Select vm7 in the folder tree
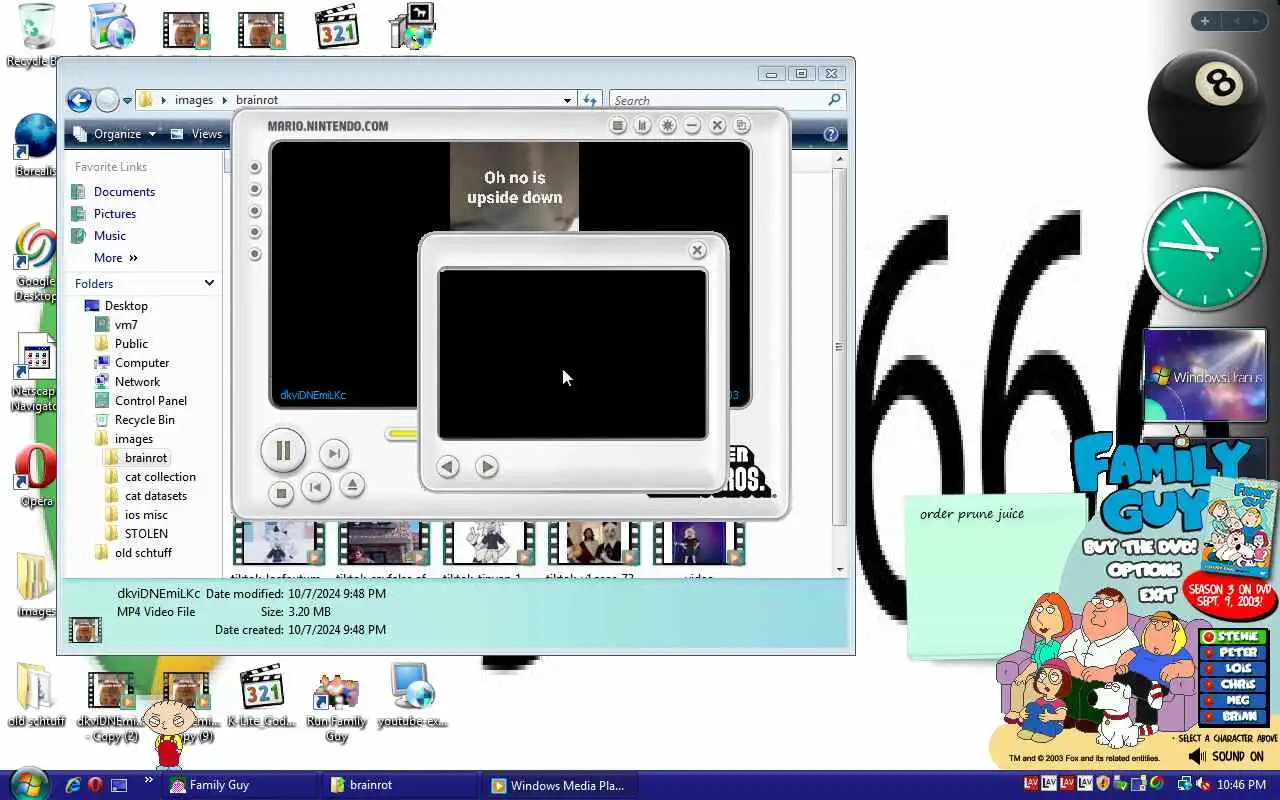1280x800 pixels. click(x=126, y=325)
